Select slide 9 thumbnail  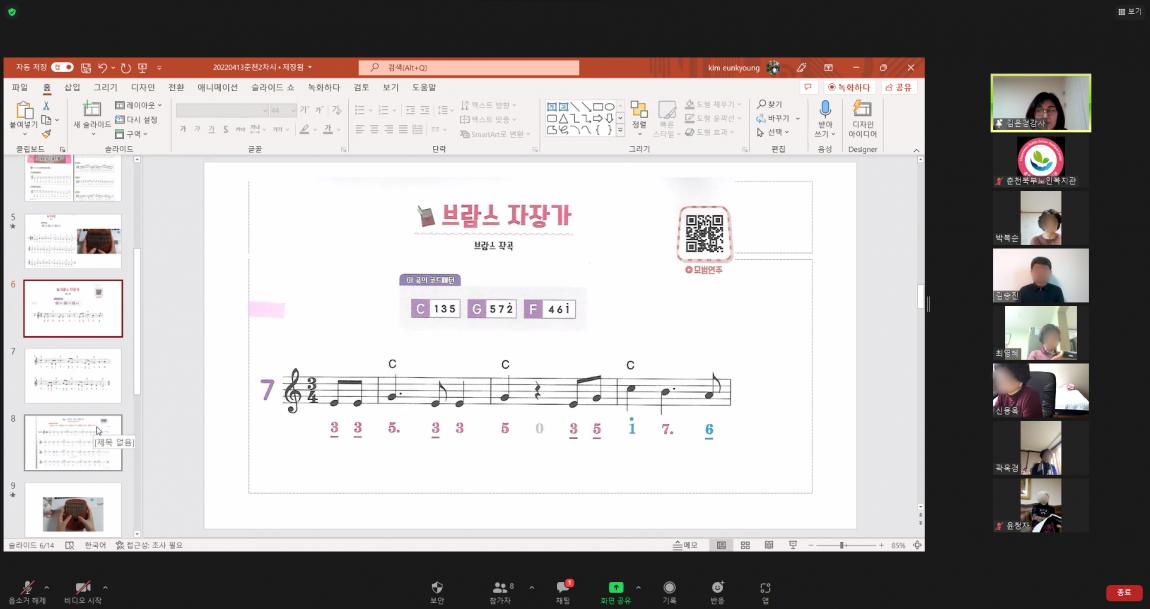click(73, 509)
